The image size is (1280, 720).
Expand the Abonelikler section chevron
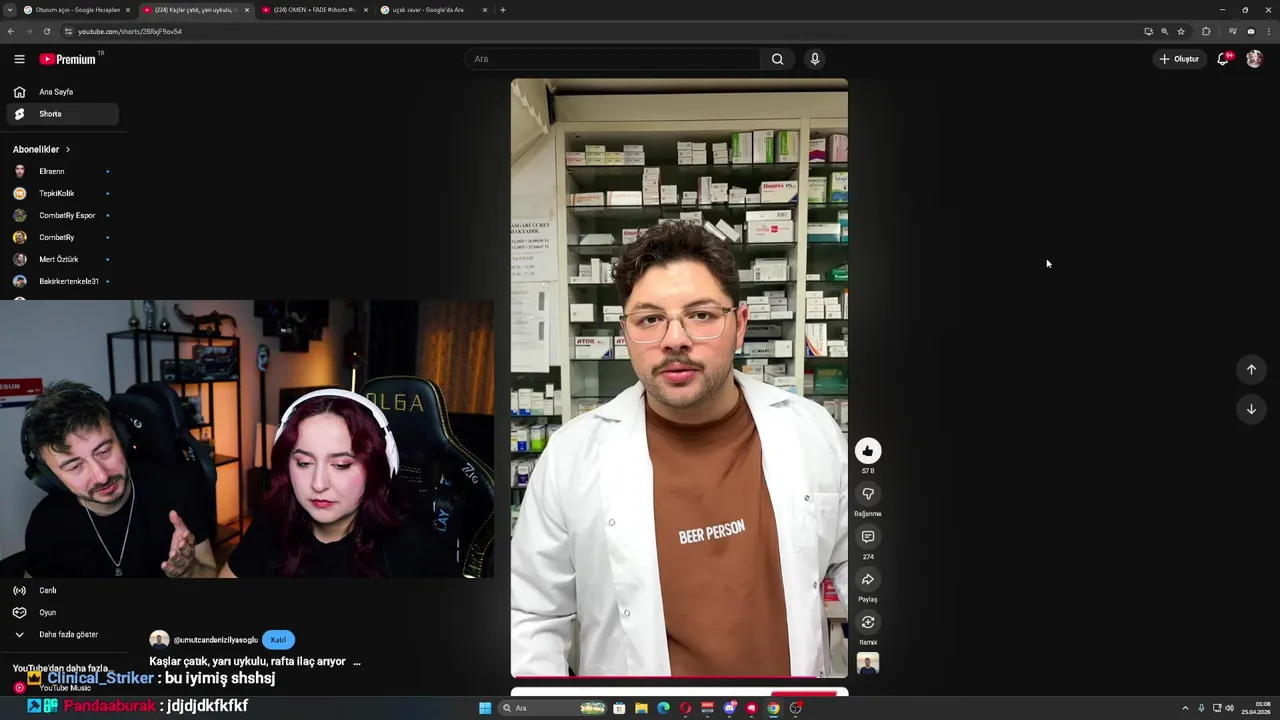(68, 149)
